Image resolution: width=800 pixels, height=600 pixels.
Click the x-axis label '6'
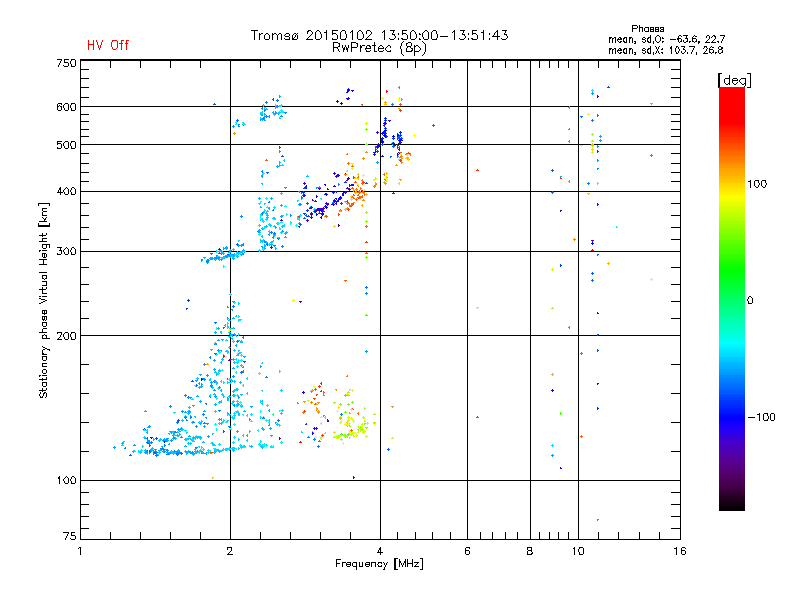pos(467,551)
